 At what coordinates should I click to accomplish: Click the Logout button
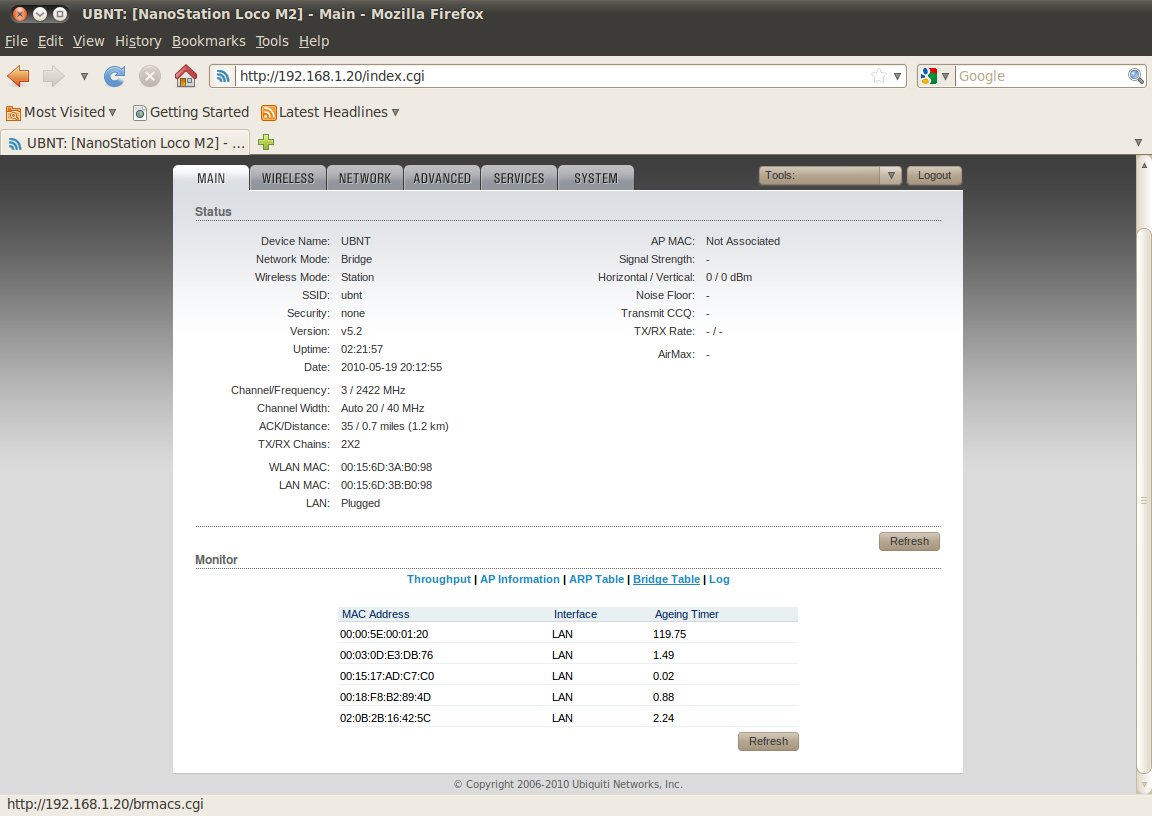pos(934,176)
